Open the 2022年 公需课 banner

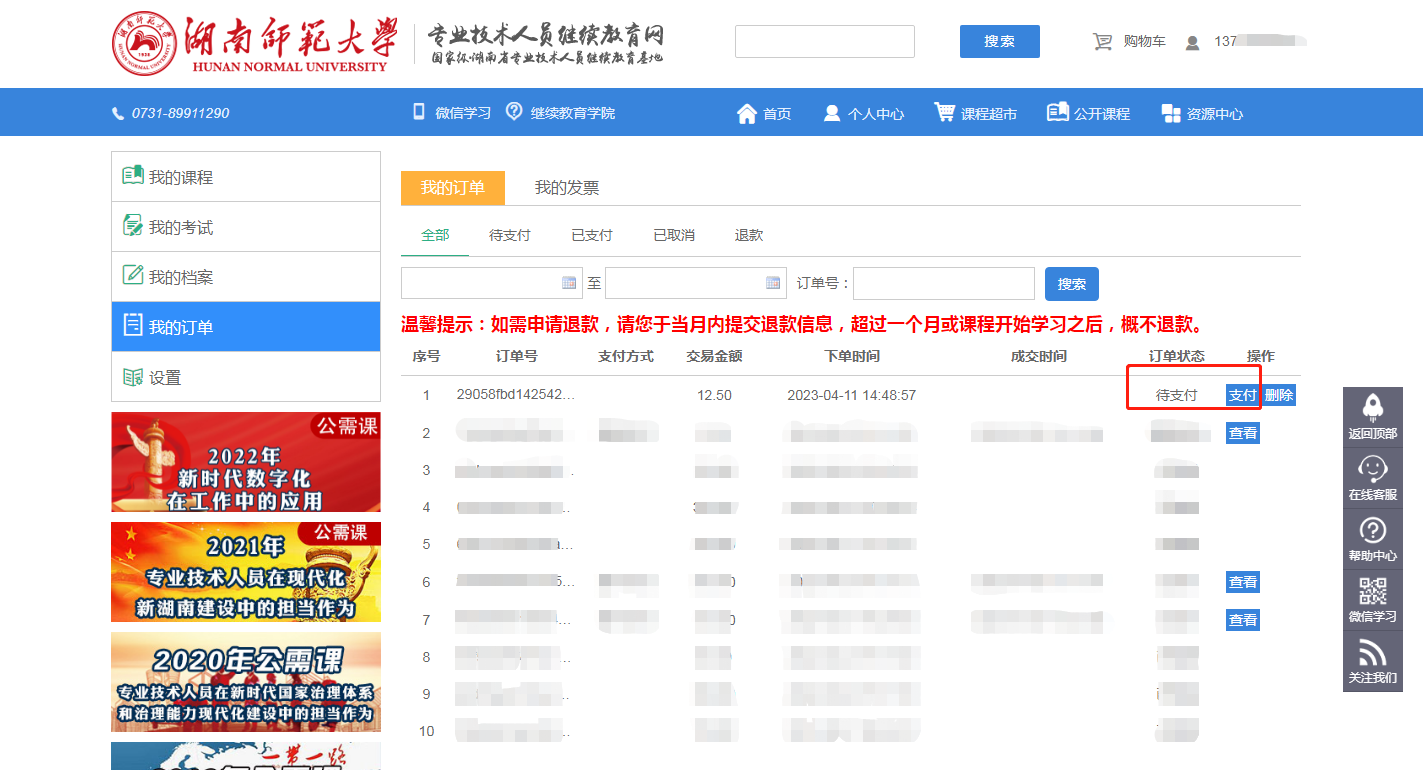coord(246,462)
